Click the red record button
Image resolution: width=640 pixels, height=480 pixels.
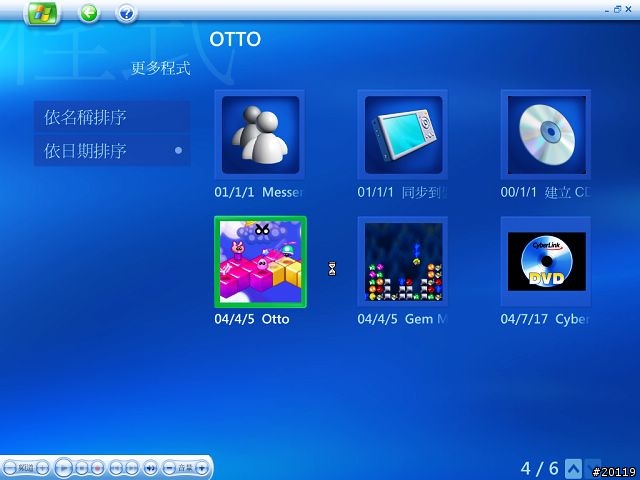pos(97,468)
